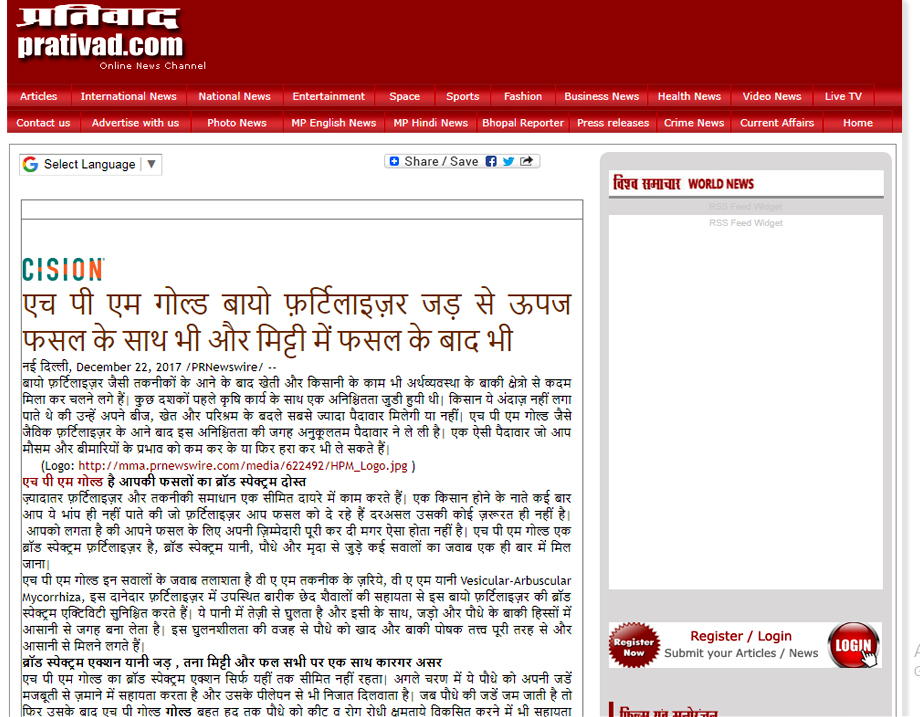The image size is (920, 717).
Task: Open Press releases section
Action: 613,123
